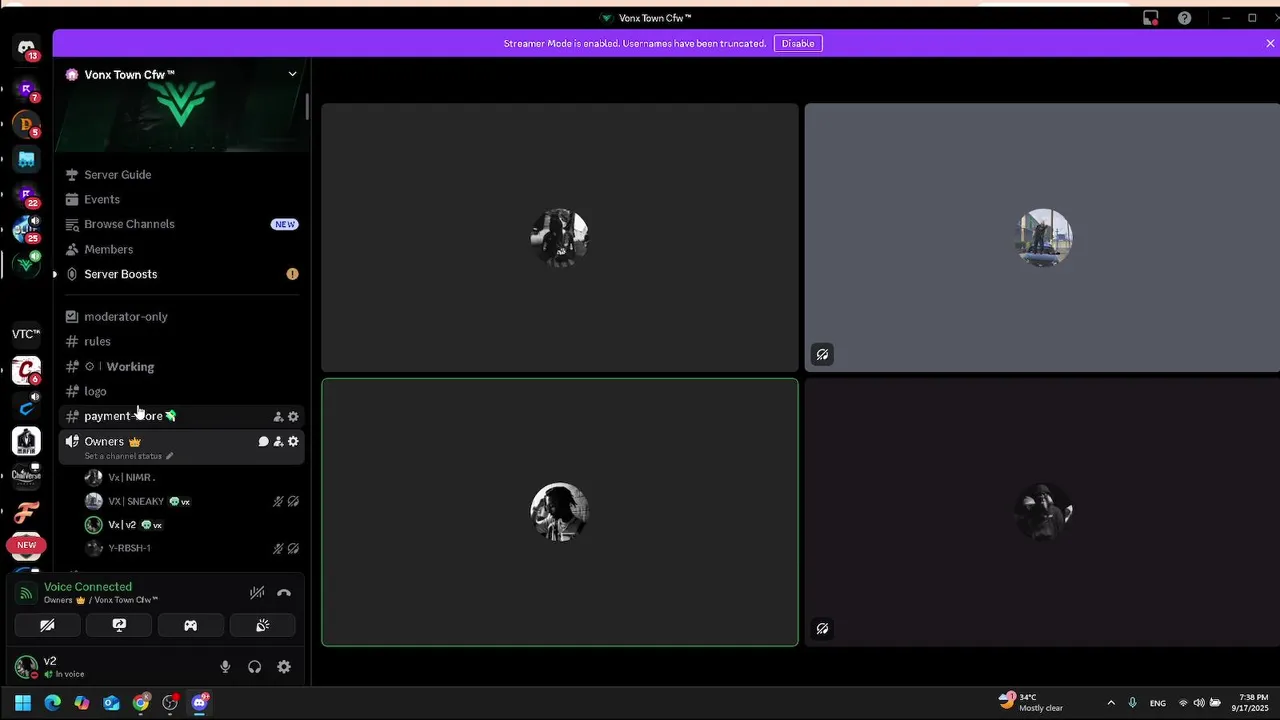Open the VTC server icon
Viewport: 1280px width, 720px height.
point(27,334)
